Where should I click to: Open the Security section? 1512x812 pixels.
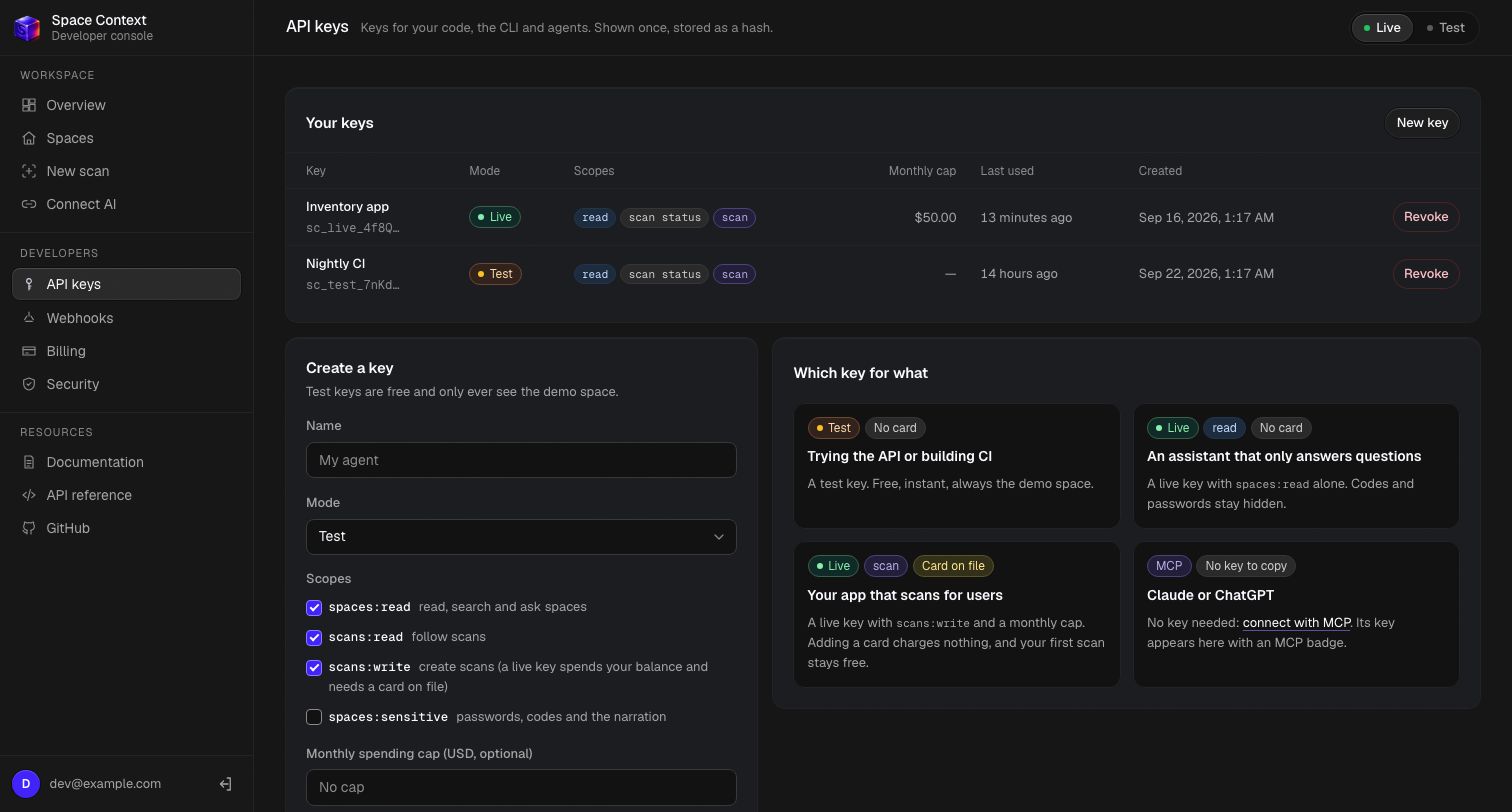pos(126,384)
